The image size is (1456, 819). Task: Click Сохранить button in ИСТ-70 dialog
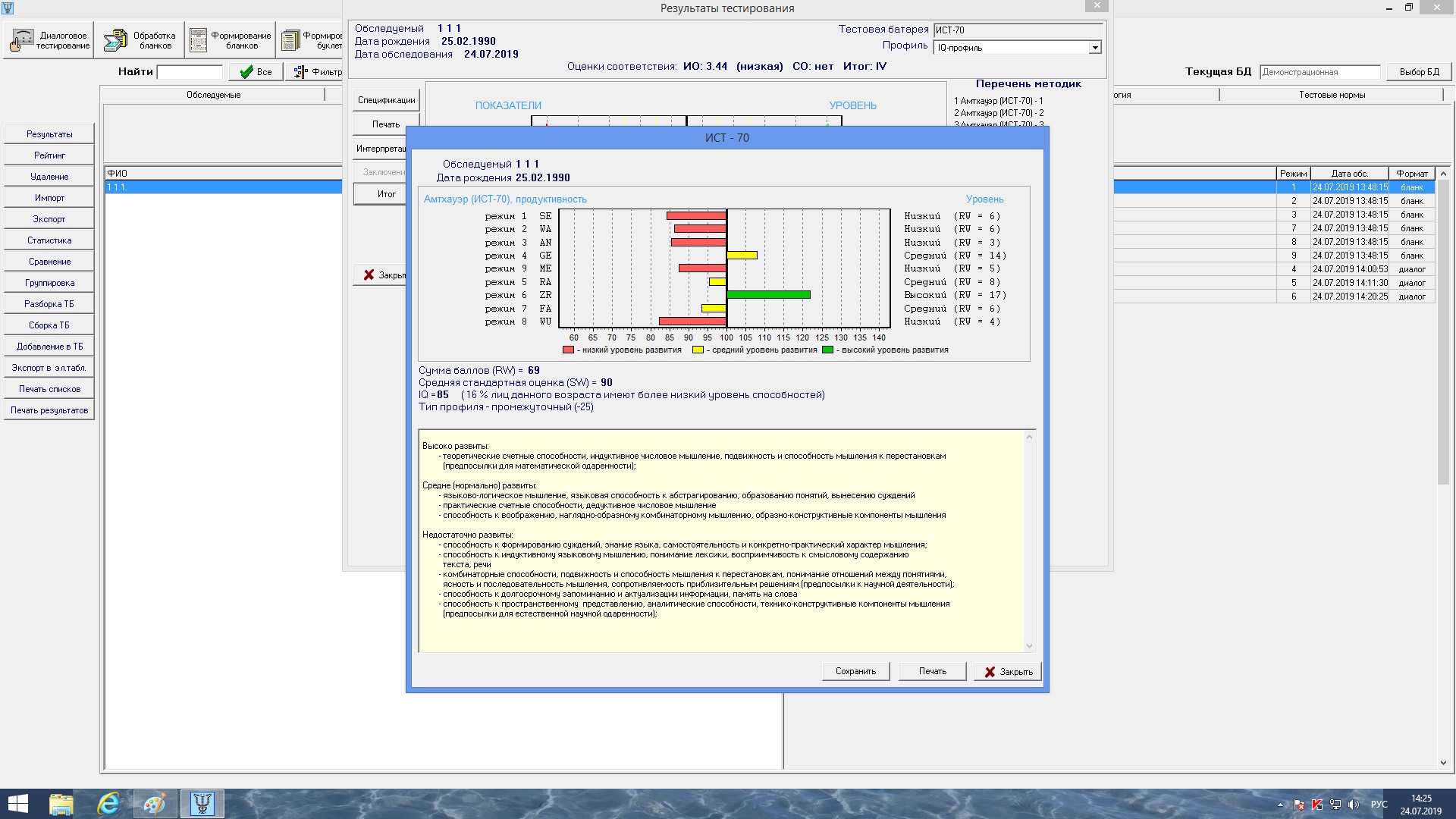855,671
